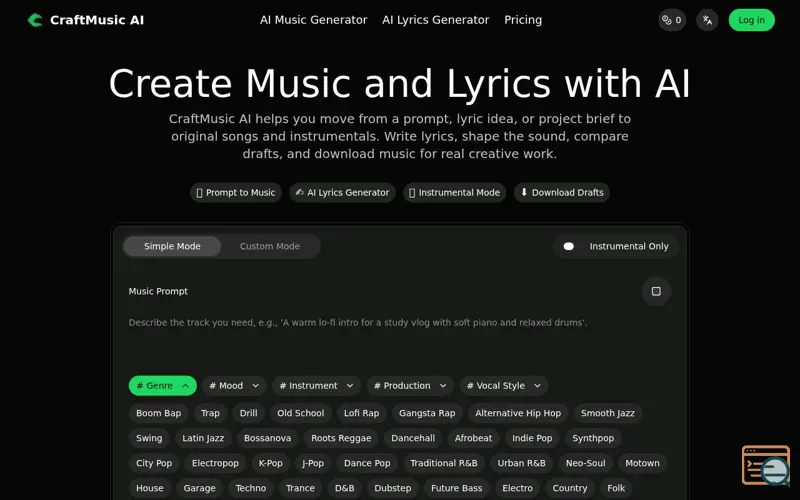800x500 pixels.
Task: Select the J-Pop genre tag
Action: 313,463
